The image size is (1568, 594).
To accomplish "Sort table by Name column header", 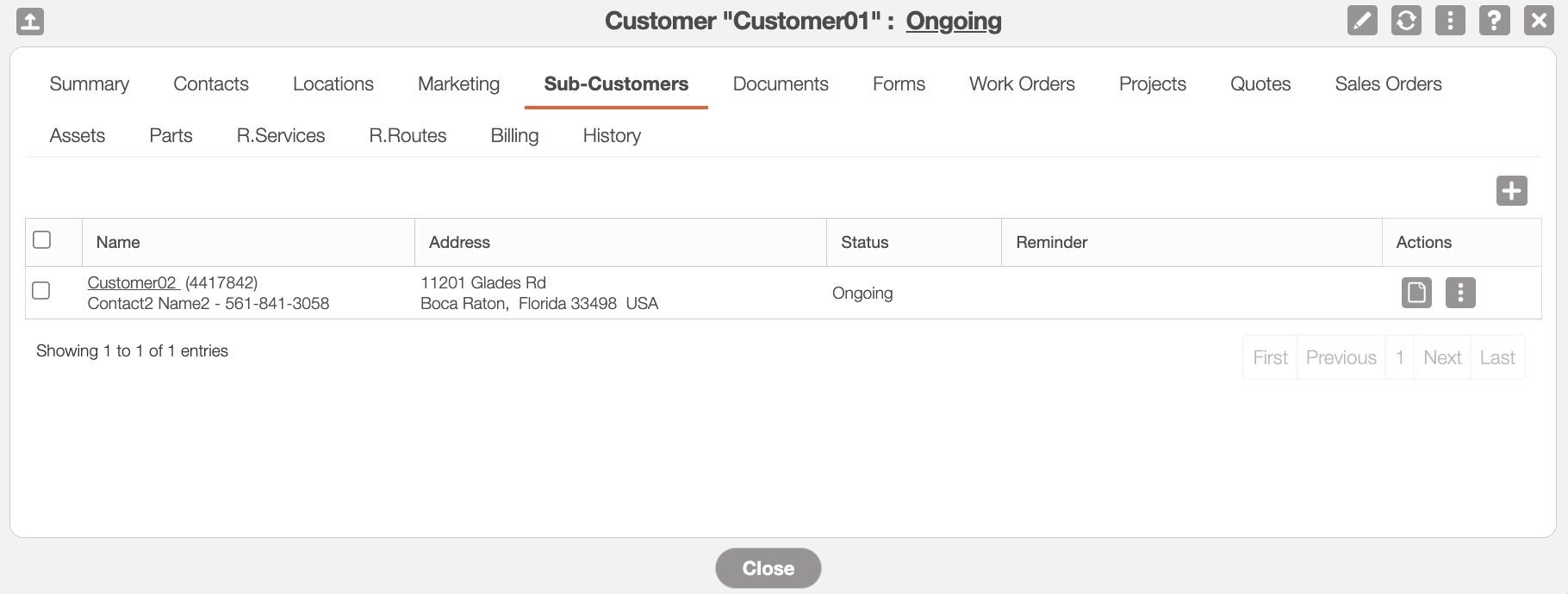I will [118, 242].
